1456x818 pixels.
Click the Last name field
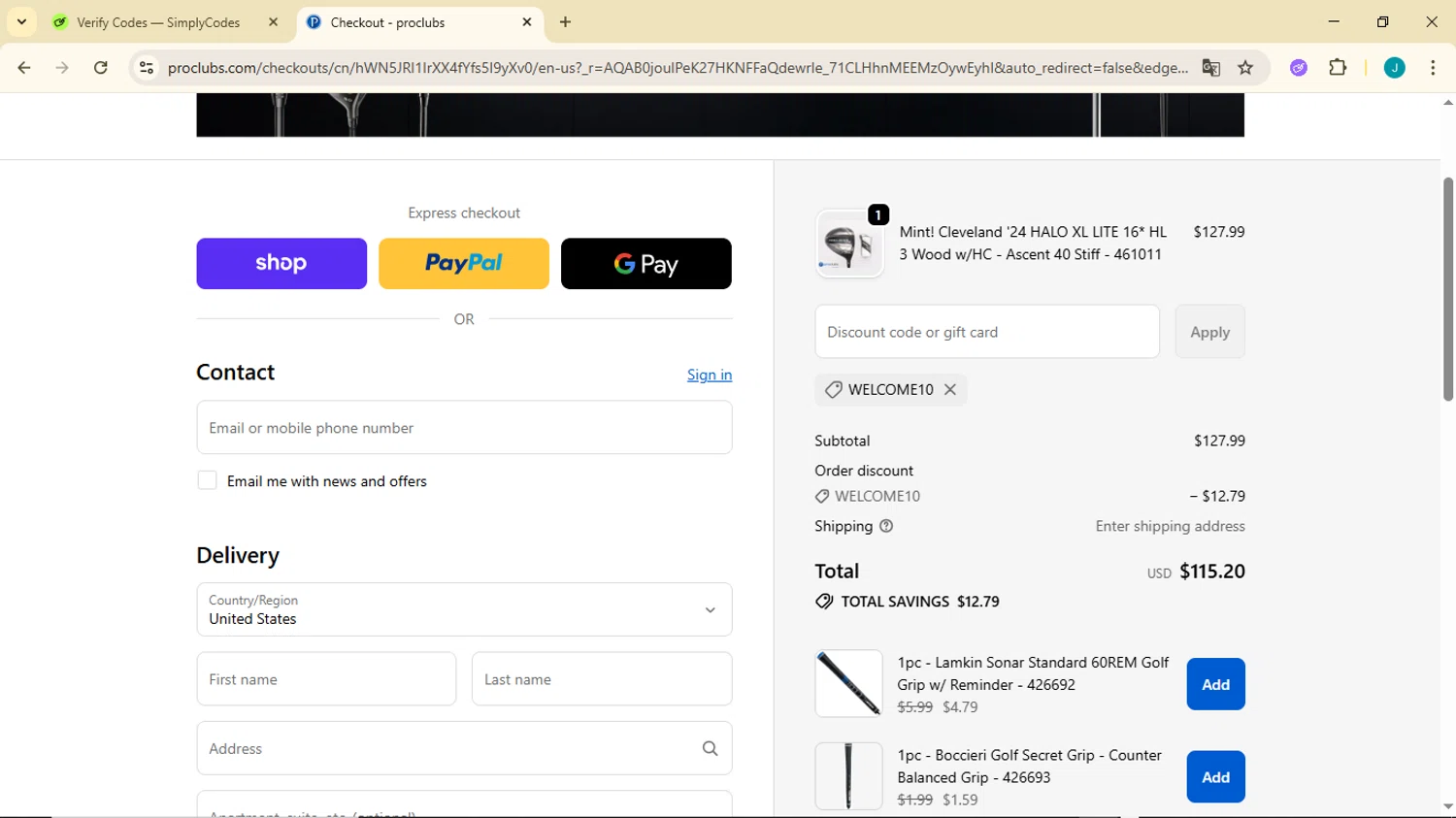(602, 679)
